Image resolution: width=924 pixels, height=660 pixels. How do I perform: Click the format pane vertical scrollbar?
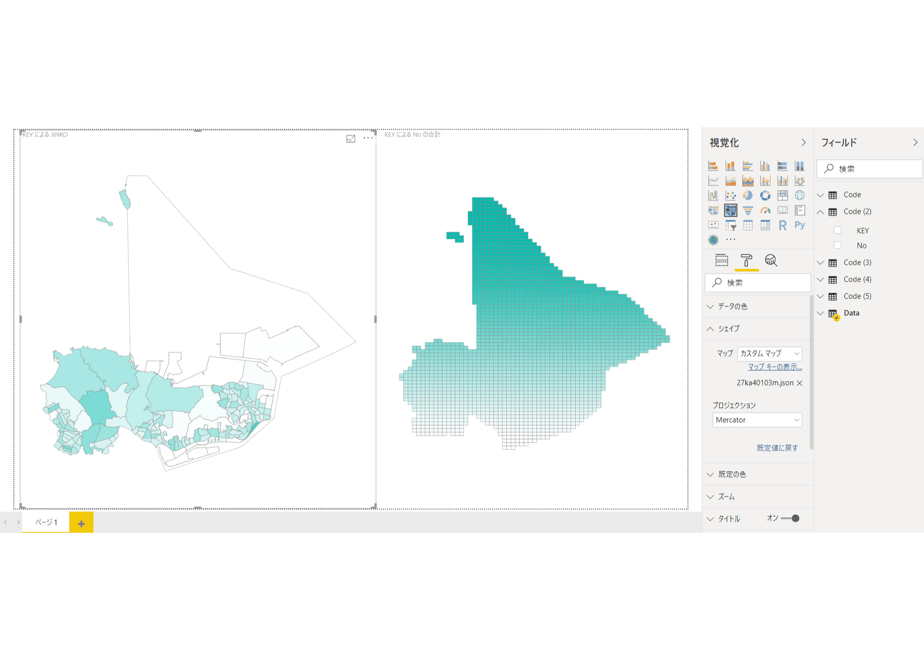tap(812, 371)
